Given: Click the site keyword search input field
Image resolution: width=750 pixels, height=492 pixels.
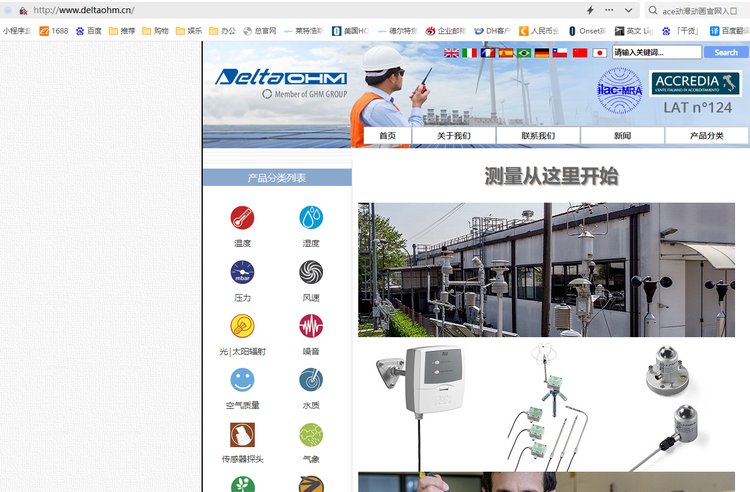Looking at the screenshot, I should pyautogui.click(x=656, y=52).
